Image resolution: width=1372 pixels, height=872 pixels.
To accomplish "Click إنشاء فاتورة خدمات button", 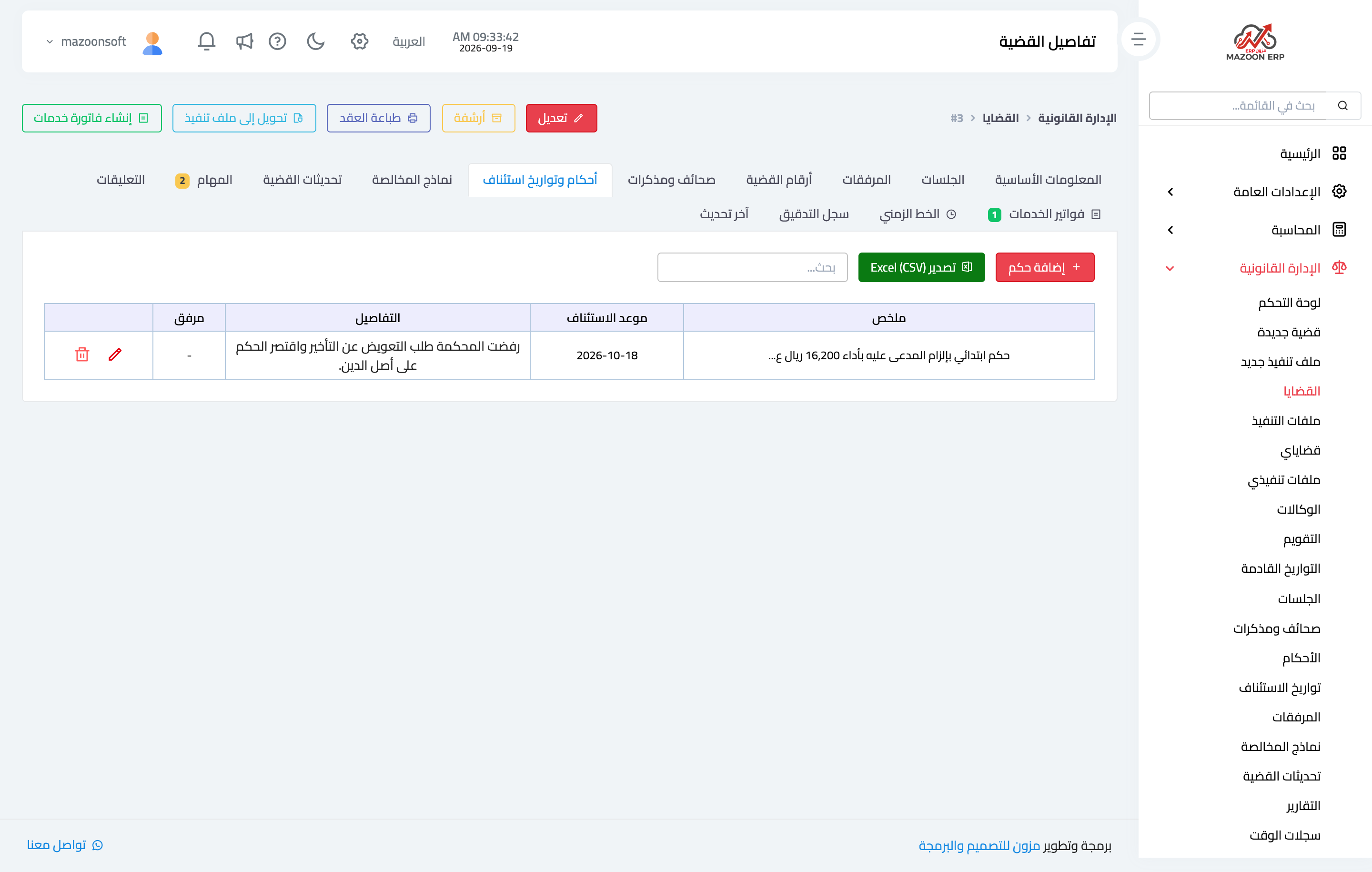I will [92, 118].
